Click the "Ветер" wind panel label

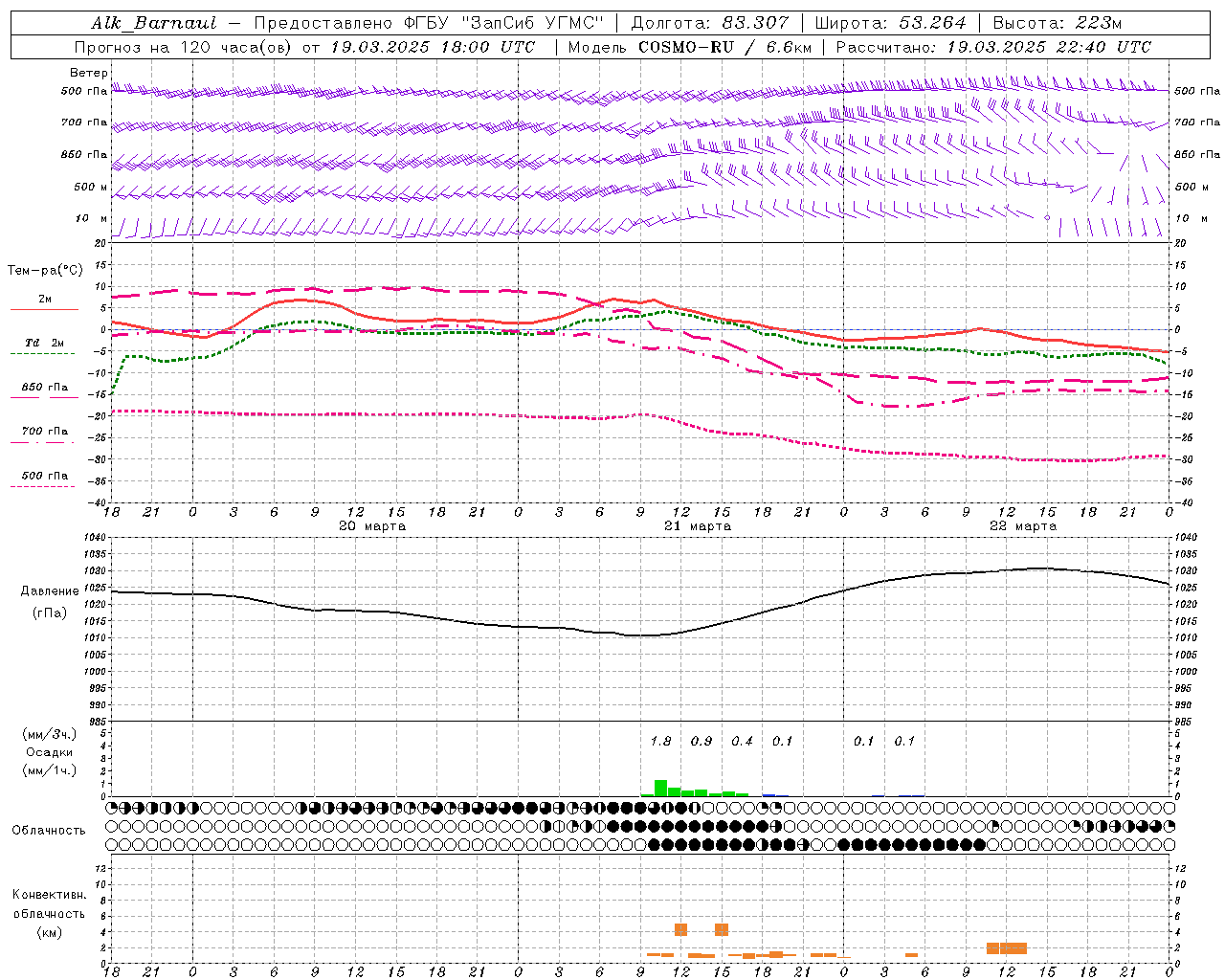point(89,73)
